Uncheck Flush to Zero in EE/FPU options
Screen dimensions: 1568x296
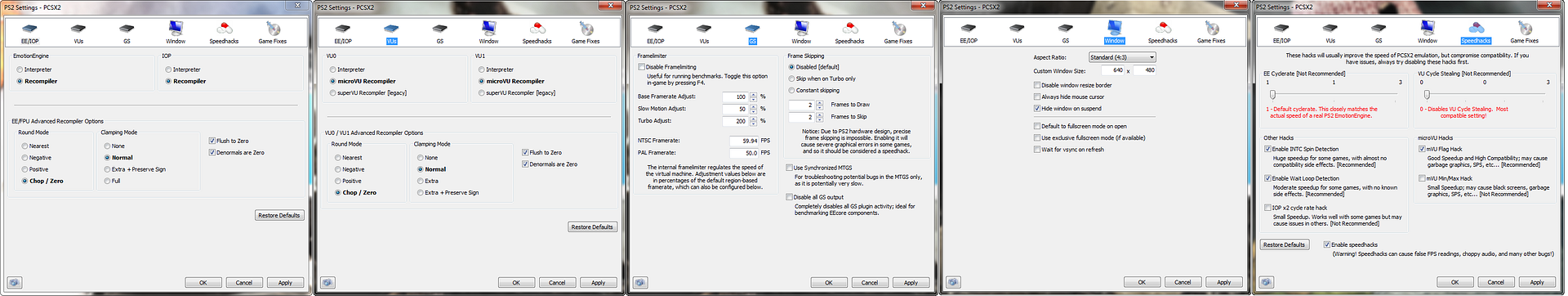[229, 141]
